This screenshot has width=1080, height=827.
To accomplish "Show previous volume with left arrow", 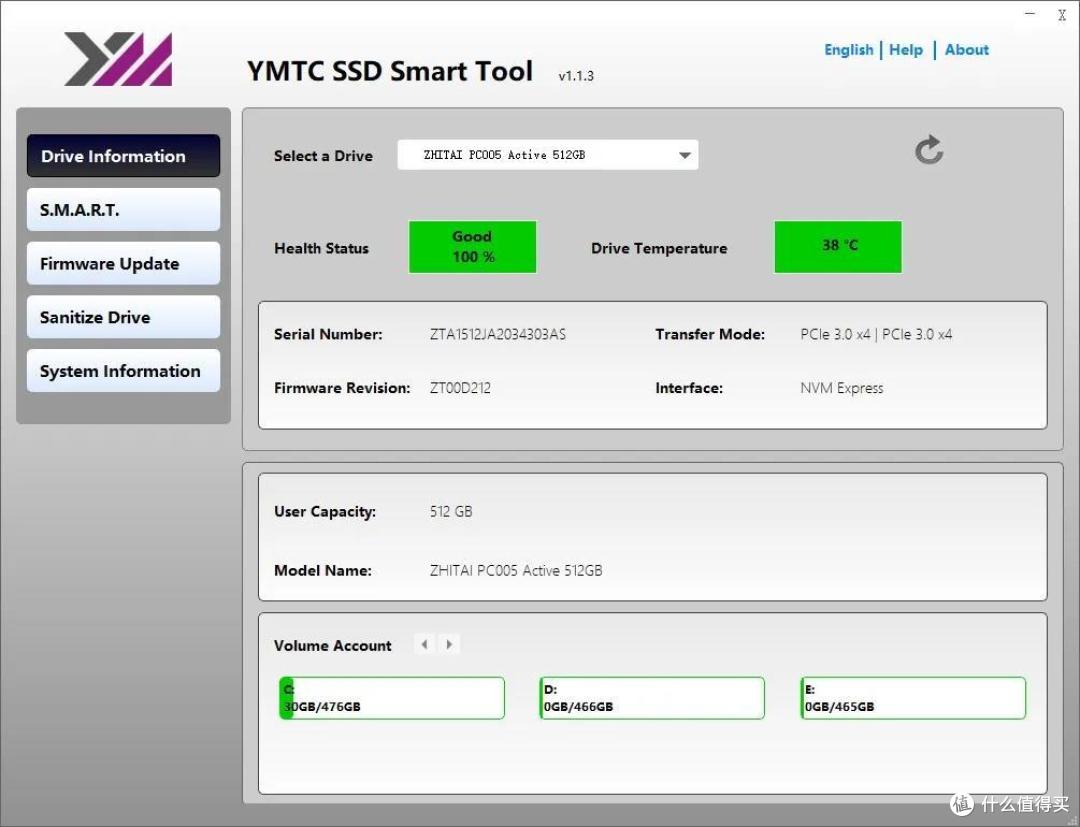I will tap(424, 644).
